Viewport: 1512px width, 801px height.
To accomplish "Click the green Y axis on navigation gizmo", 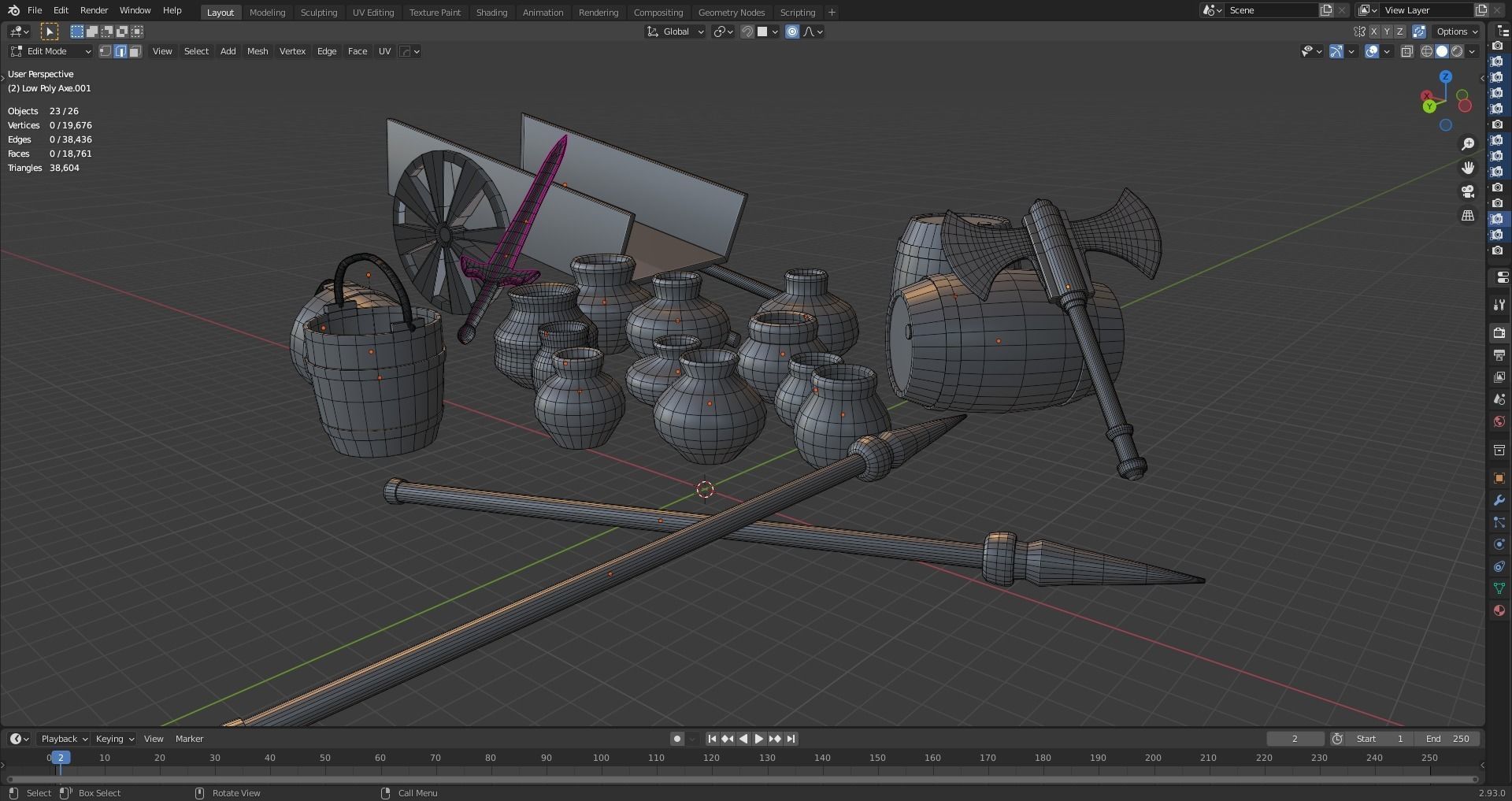I will 1429,106.
